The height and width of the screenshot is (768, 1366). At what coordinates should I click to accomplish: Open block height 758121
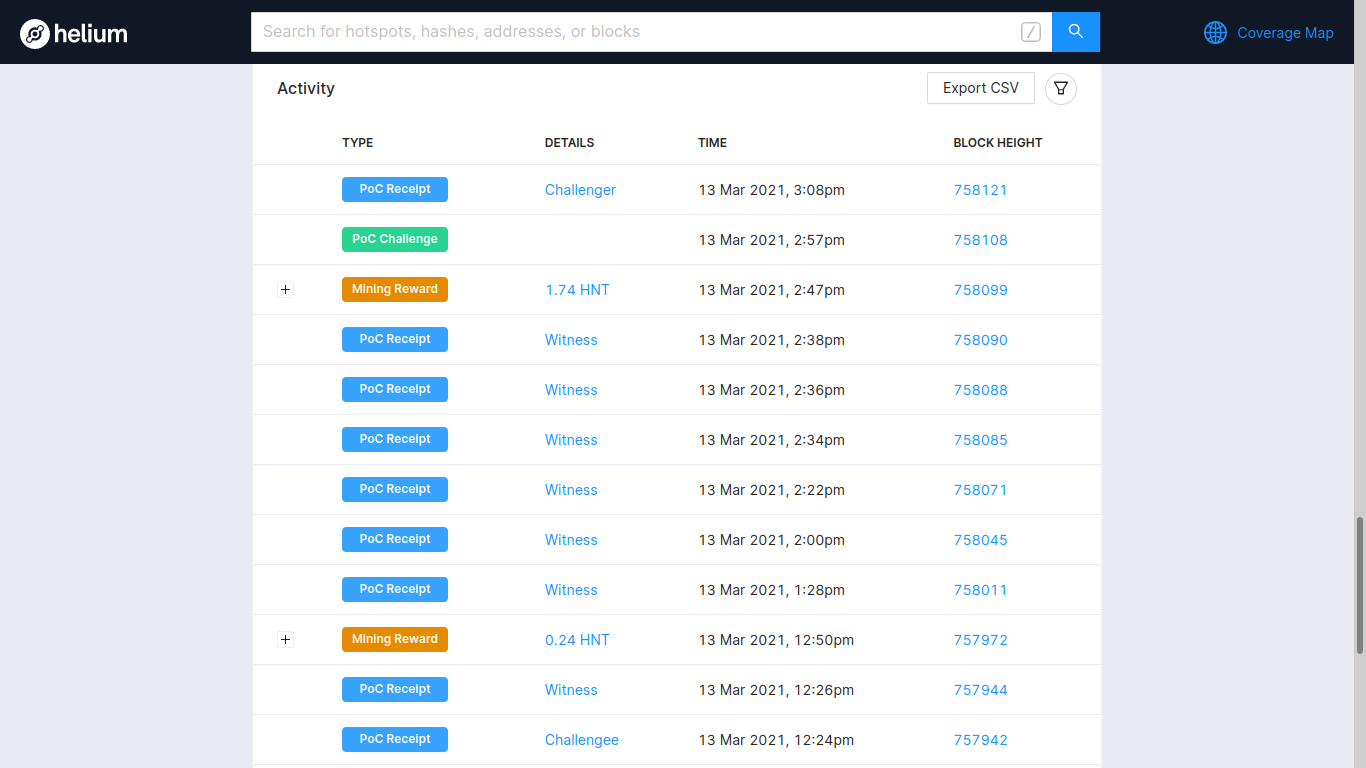click(x=980, y=190)
